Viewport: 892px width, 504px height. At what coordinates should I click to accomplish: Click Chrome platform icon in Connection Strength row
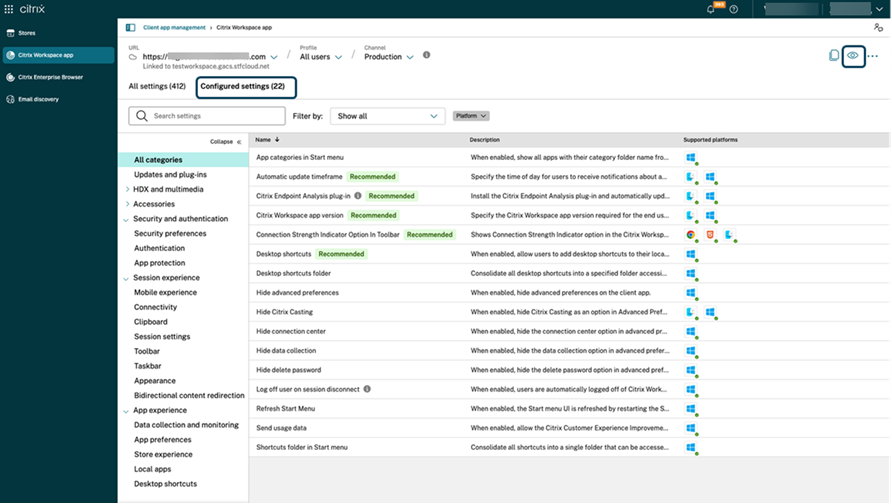coord(690,234)
